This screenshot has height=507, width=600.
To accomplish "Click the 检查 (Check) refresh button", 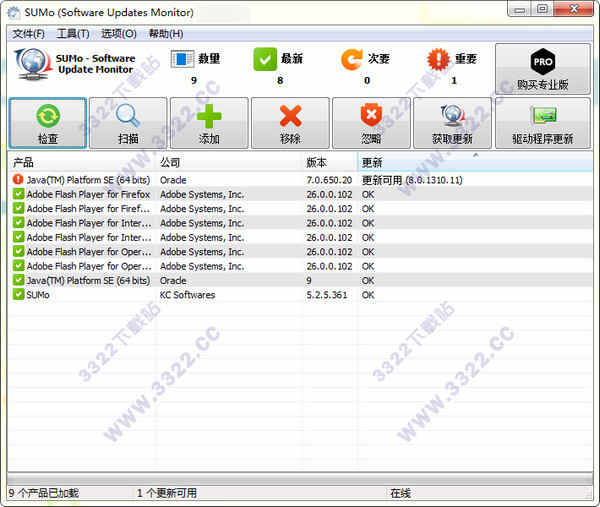I will pyautogui.click(x=48, y=123).
